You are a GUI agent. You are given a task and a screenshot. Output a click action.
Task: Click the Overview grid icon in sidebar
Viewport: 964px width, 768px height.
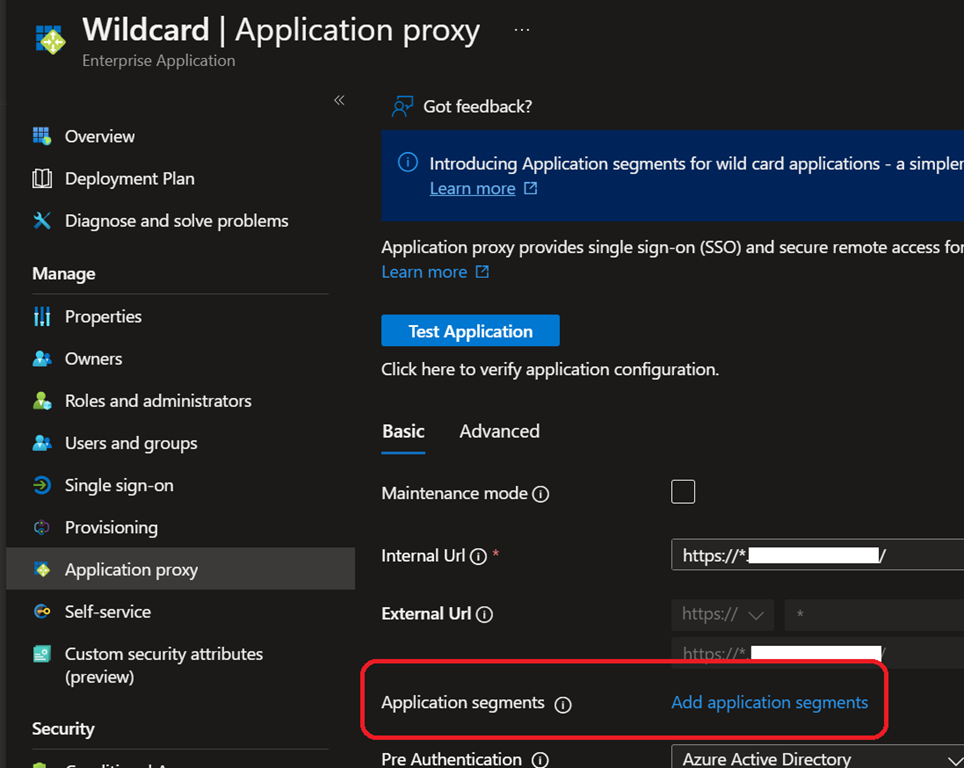coord(42,136)
